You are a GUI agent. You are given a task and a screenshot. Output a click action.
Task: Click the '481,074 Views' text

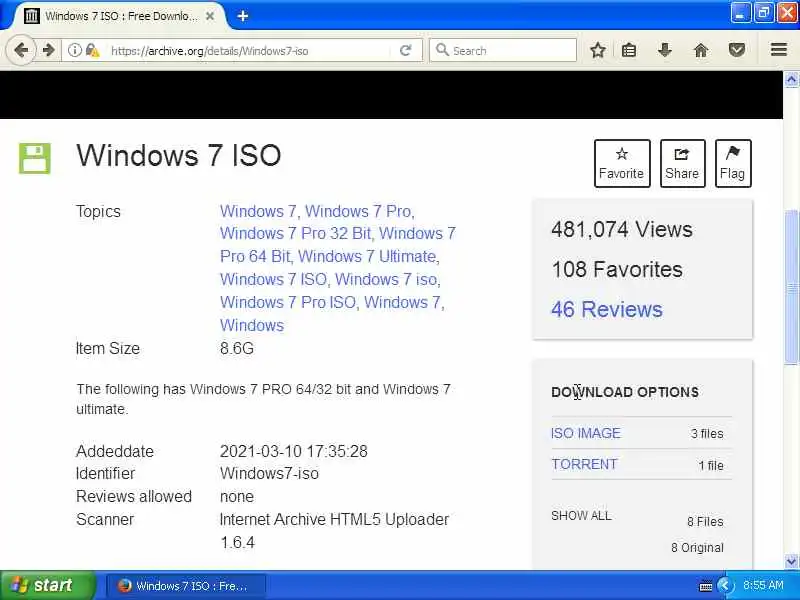(621, 229)
